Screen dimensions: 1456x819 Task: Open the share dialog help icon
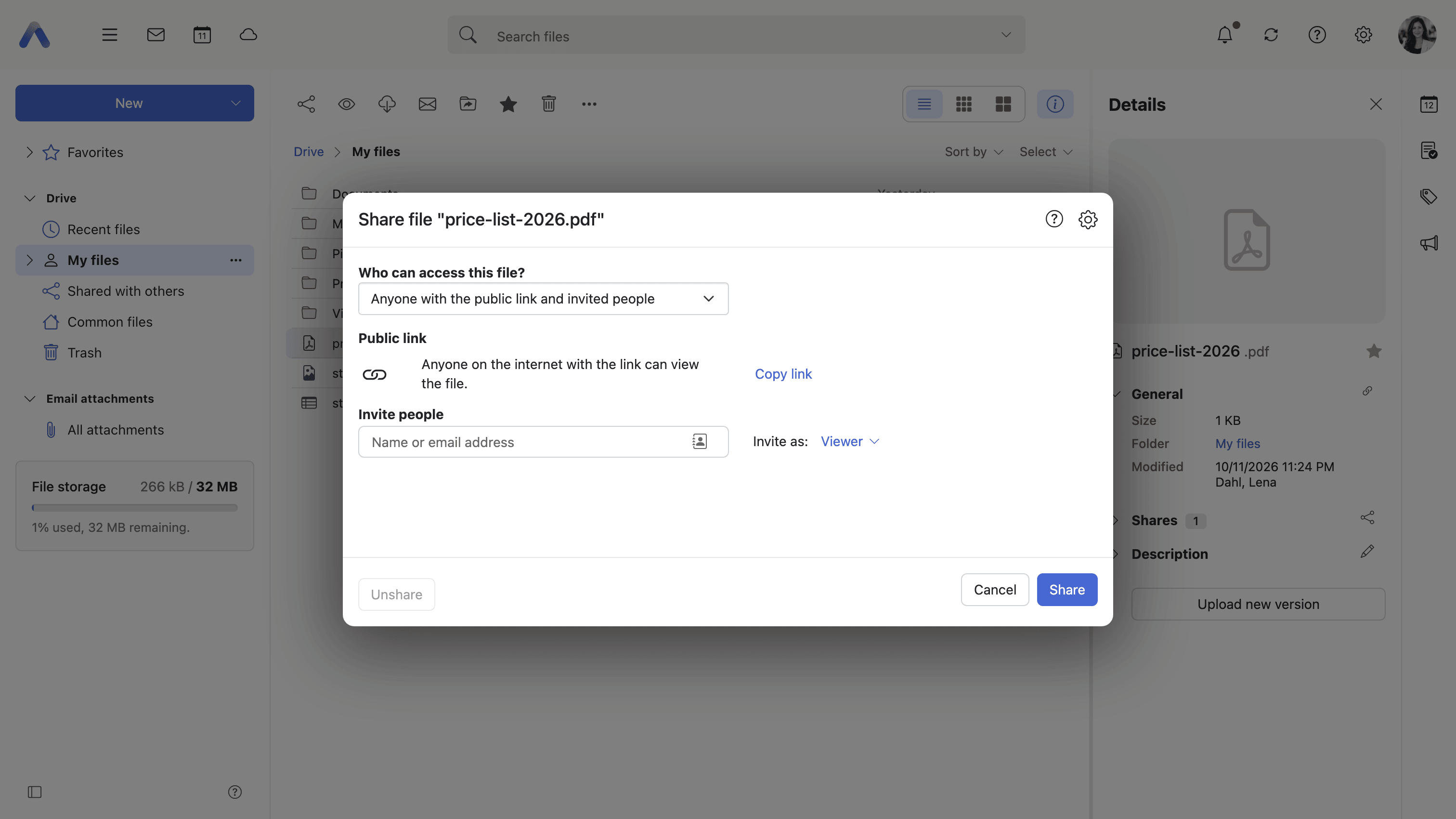(1053, 219)
